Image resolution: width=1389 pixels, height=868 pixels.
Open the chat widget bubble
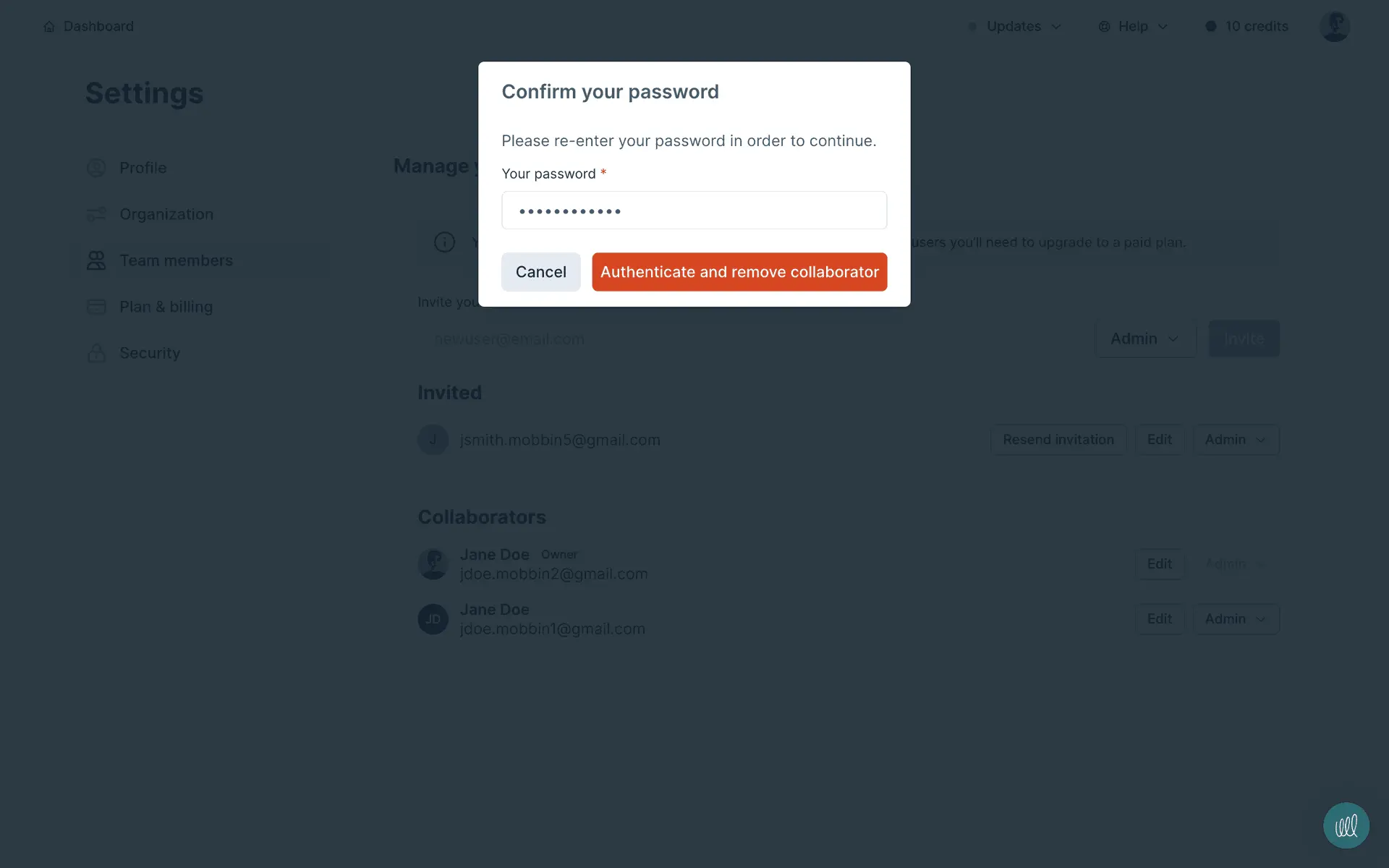(x=1346, y=825)
